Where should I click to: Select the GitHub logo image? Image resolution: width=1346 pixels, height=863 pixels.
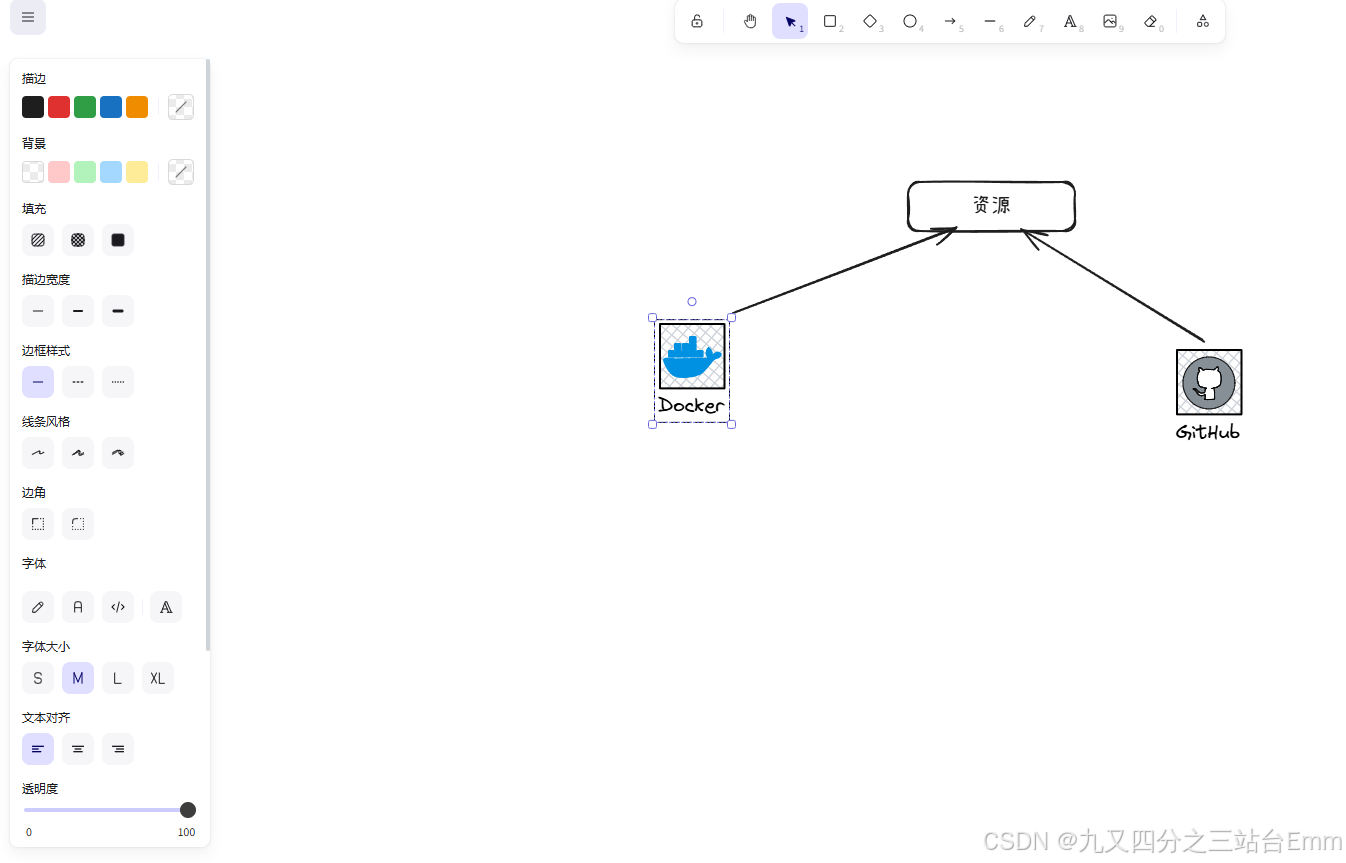point(1209,382)
